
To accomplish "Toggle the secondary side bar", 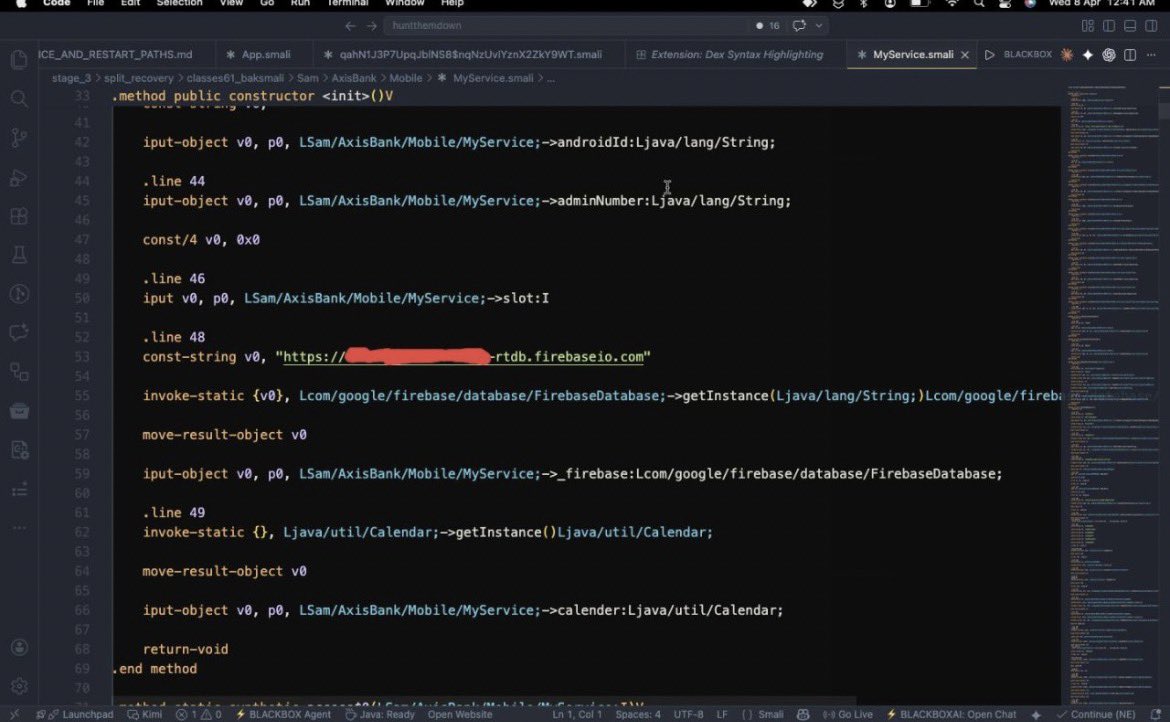I will click(x=1151, y=26).
